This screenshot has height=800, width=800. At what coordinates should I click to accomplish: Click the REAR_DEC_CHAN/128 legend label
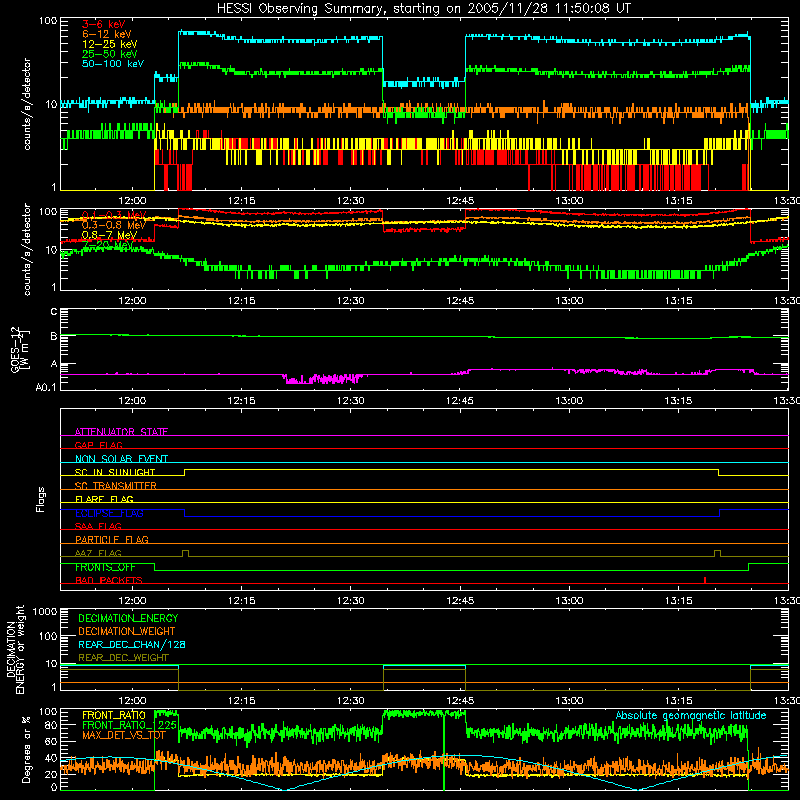(x=132, y=644)
